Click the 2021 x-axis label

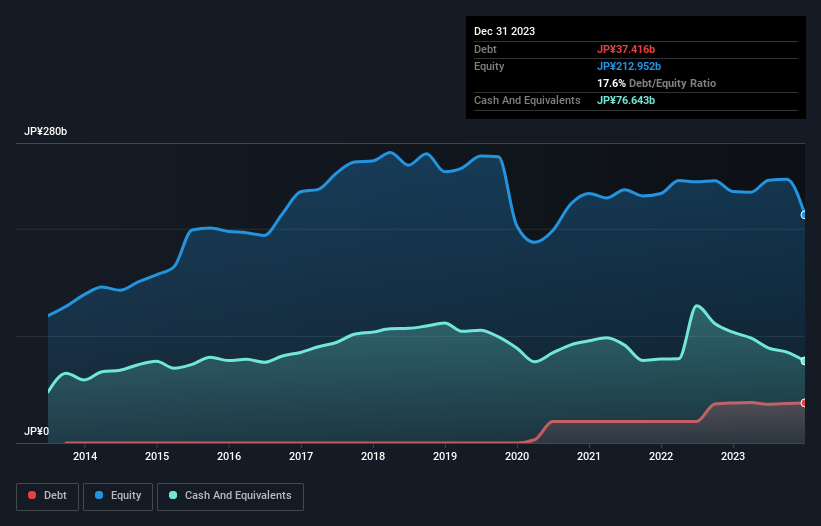pyautogui.click(x=589, y=456)
